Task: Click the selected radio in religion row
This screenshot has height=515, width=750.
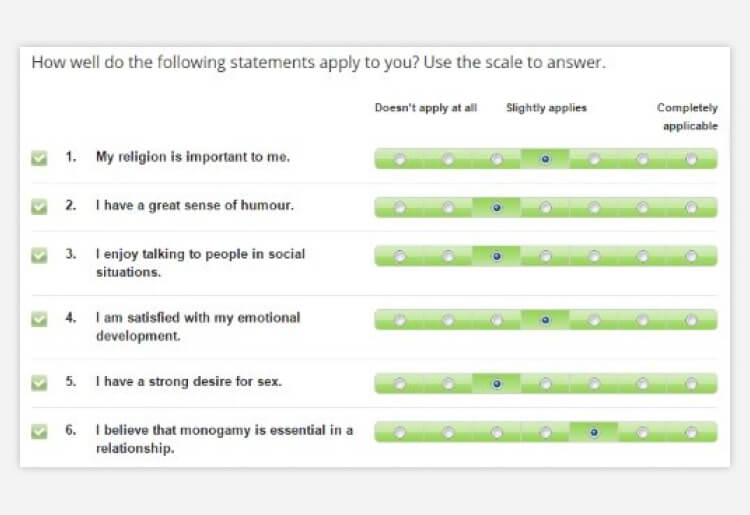Action: click(545, 159)
